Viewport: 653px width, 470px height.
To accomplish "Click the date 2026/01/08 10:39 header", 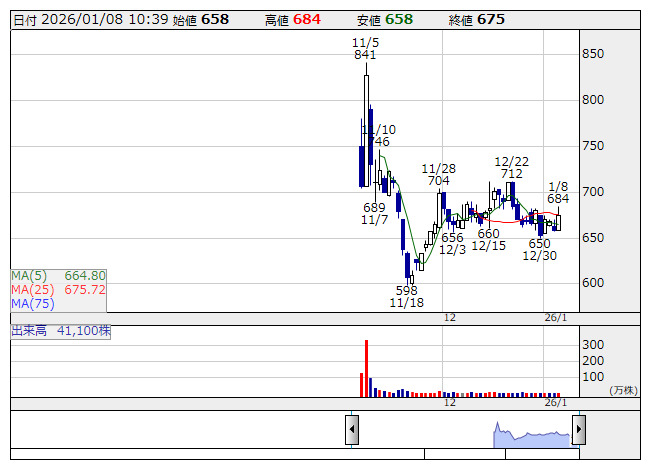I will tap(91, 20).
